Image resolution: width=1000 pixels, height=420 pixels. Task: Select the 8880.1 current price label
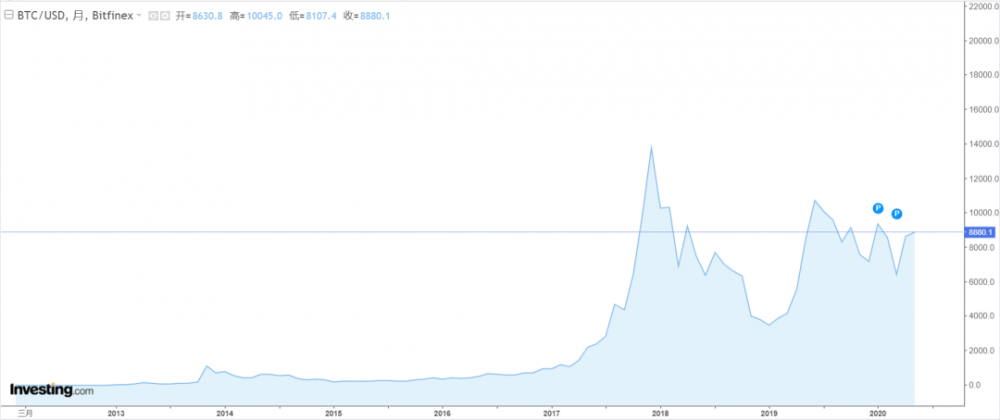click(x=979, y=232)
